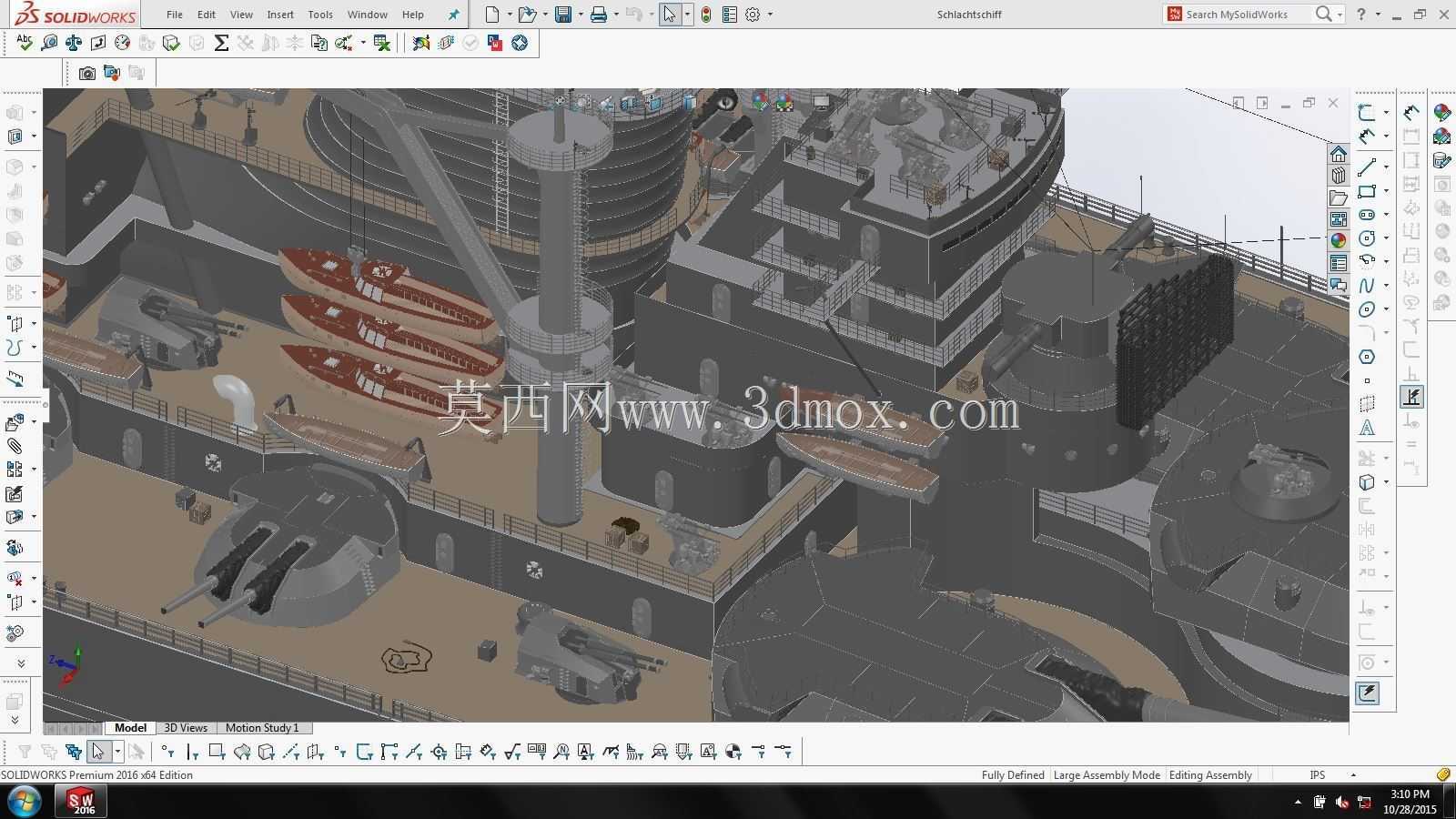This screenshot has height=819, width=1456.
Task: Open the Measure tool
Action: pos(49,43)
